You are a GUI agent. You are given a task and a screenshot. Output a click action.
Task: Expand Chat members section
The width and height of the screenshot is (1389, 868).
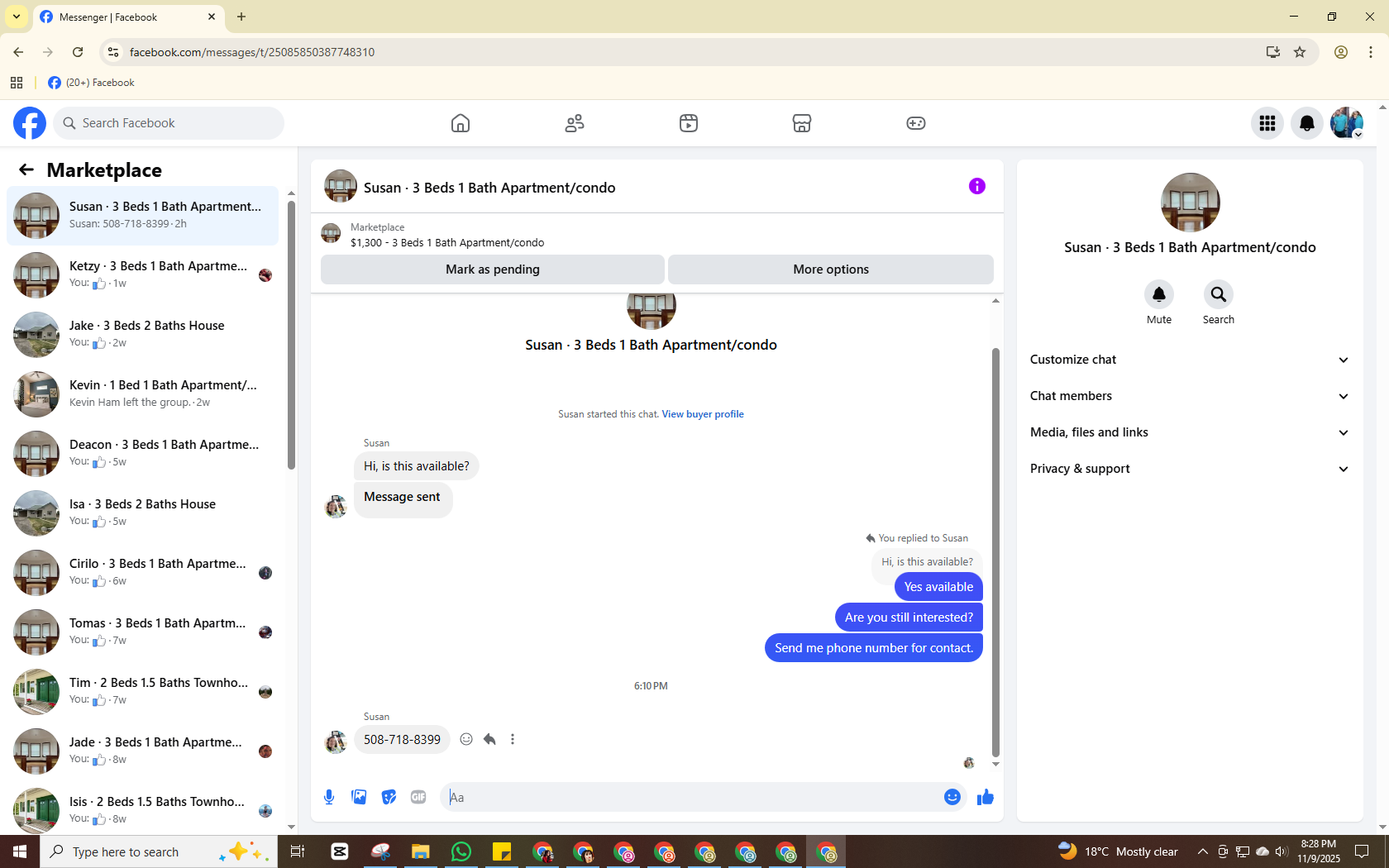pyautogui.click(x=1190, y=396)
